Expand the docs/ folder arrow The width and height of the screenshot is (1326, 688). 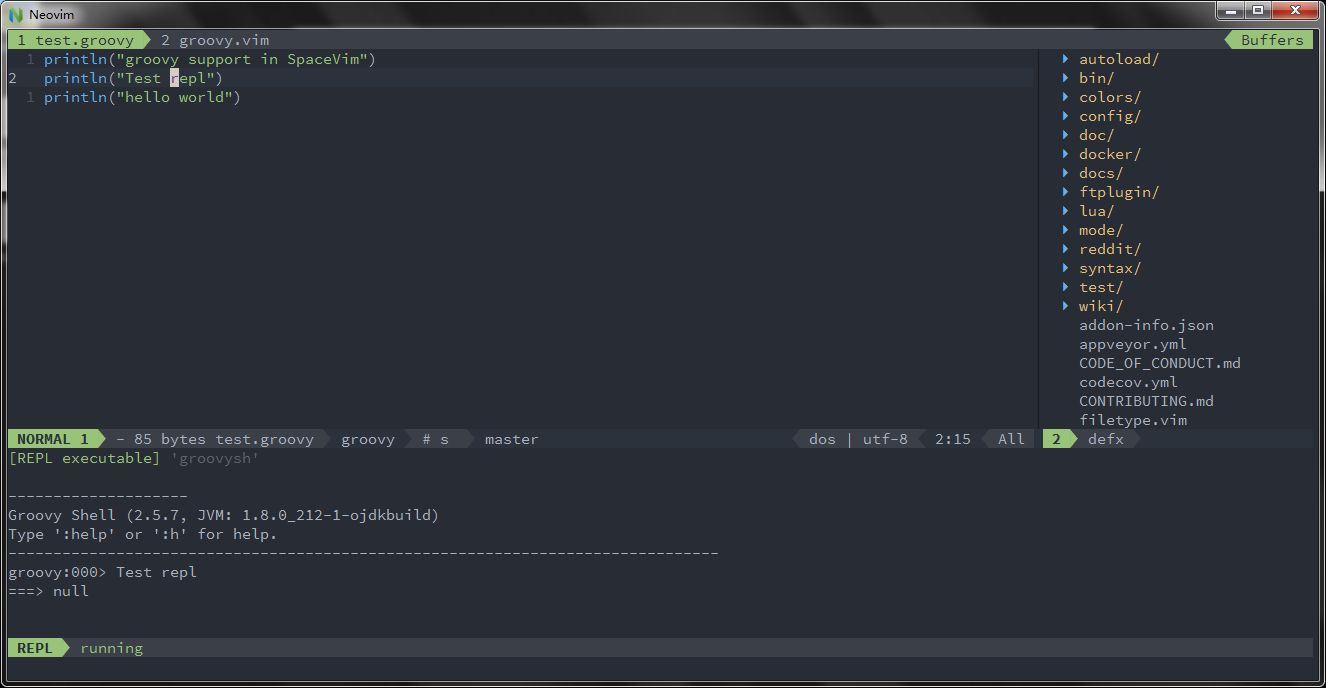(1066, 173)
